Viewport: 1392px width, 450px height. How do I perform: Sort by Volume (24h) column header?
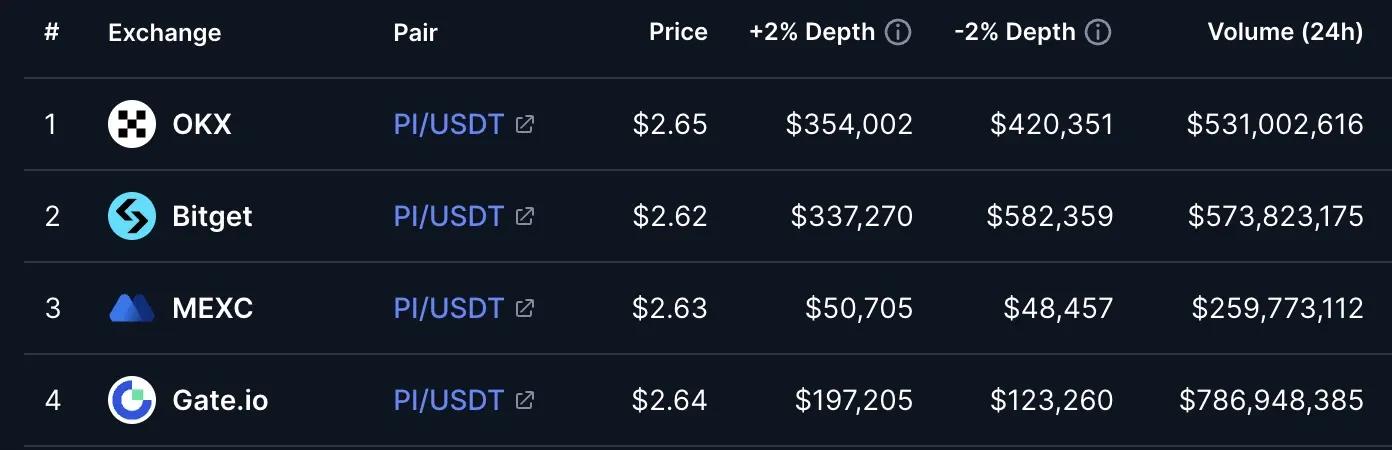tap(1285, 32)
